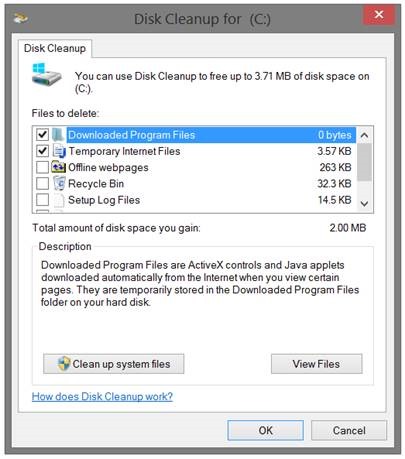The image size is (405, 459).
Task: Uncheck Downloaded Program Files checkbox
Action: pyautogui.click(x=42, y=135)
